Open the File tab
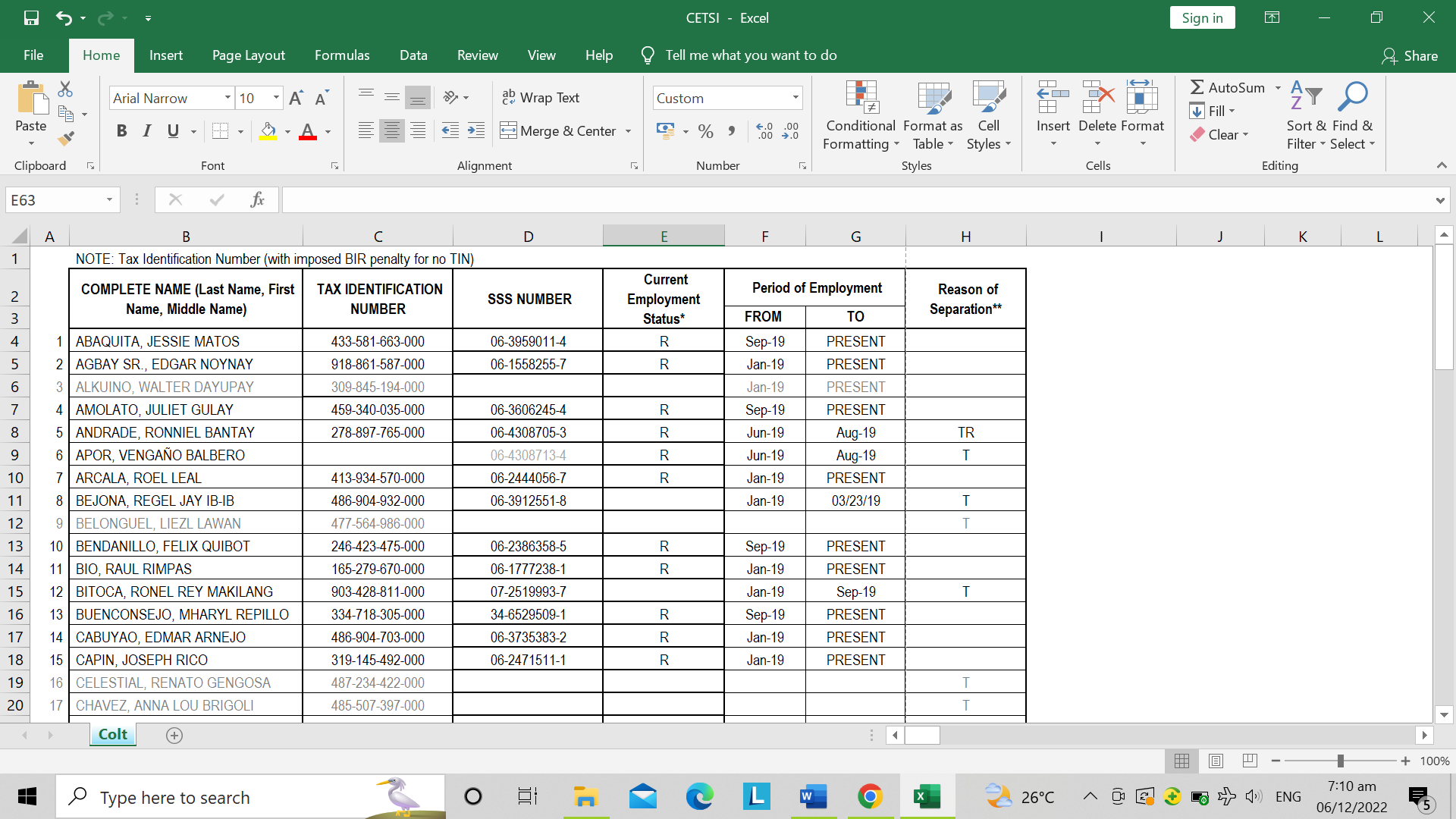 [x=33, y=55]
